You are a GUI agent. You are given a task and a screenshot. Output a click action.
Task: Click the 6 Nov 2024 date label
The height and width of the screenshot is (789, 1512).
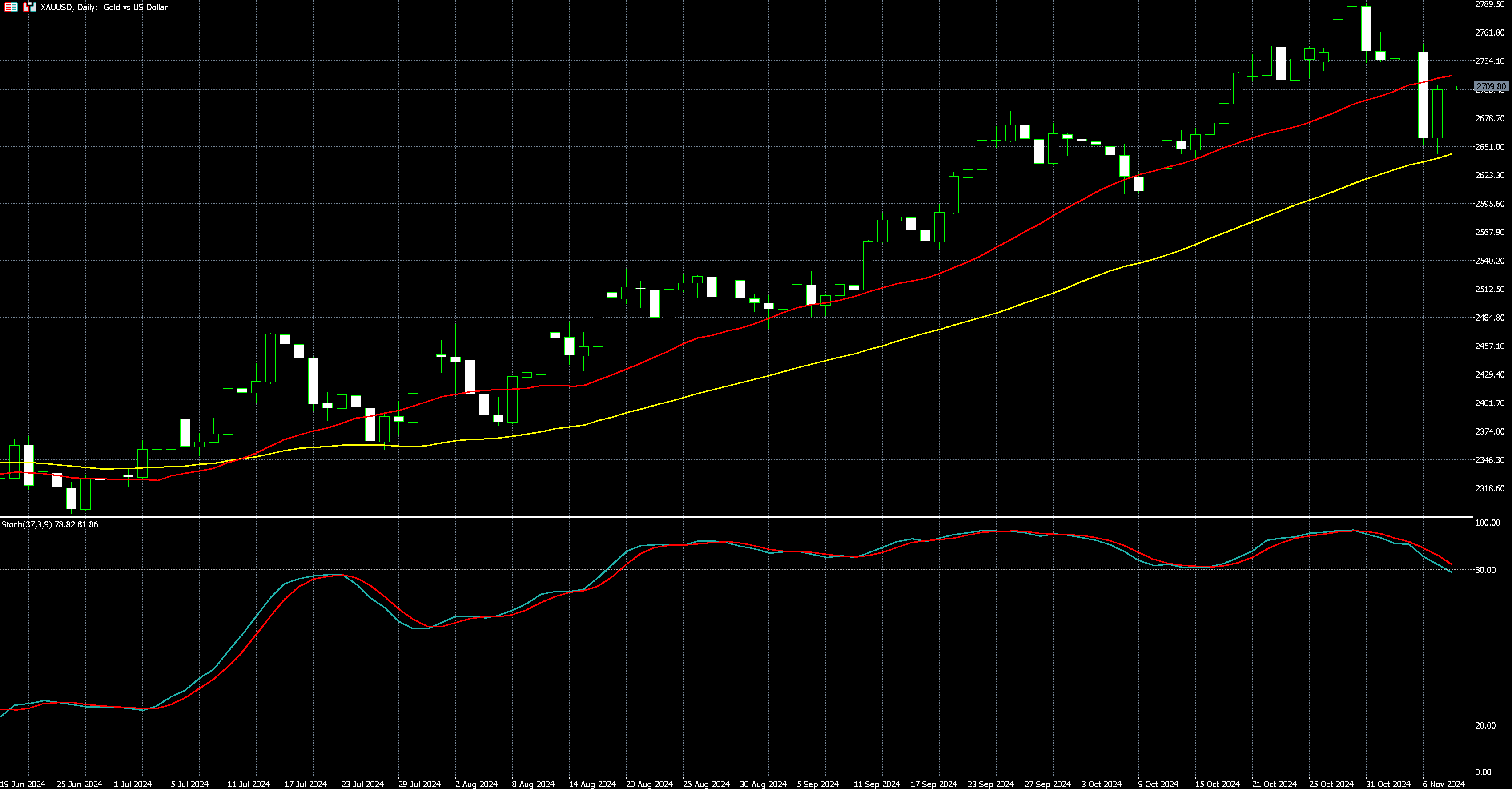(1444, 784)
